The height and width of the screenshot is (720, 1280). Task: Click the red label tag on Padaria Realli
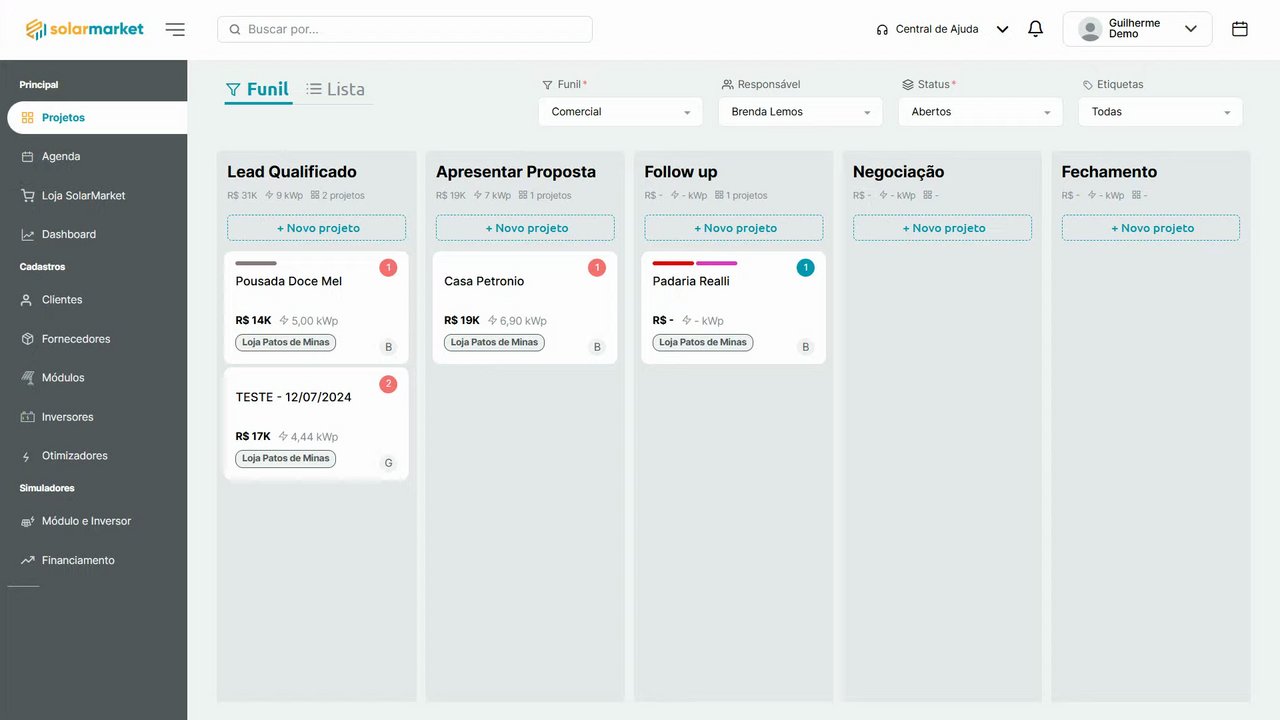point(673,263)
